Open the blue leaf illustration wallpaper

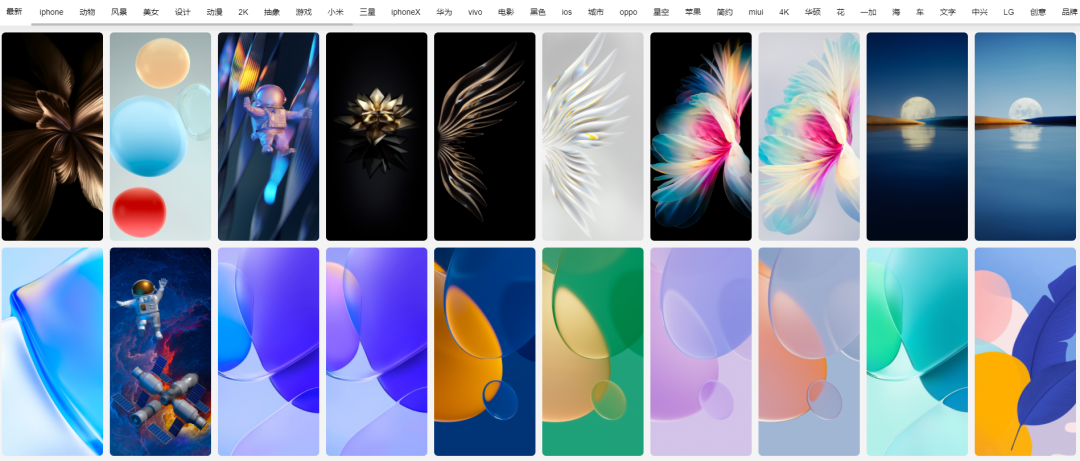(1026, 351)
